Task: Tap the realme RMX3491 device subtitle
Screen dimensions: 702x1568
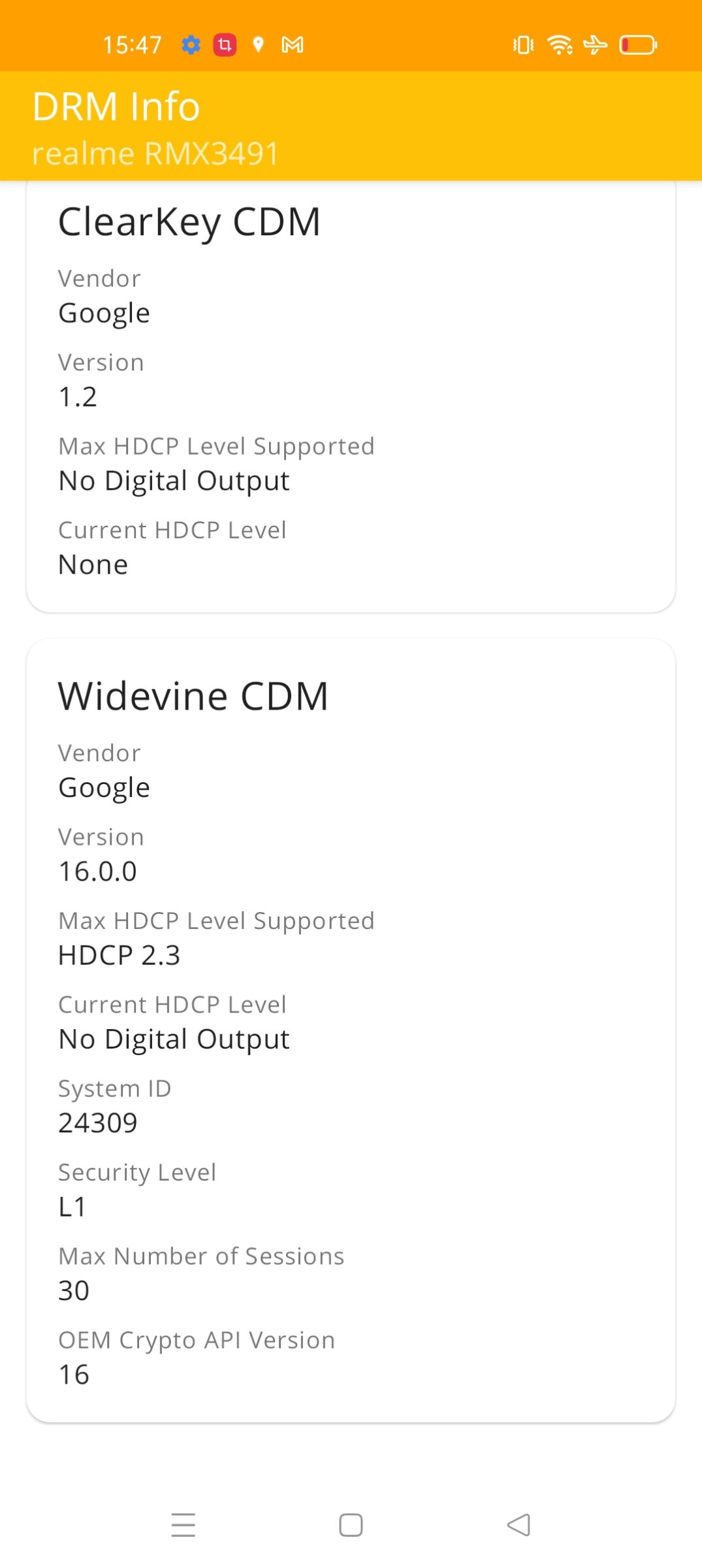Action: point(155,154)
